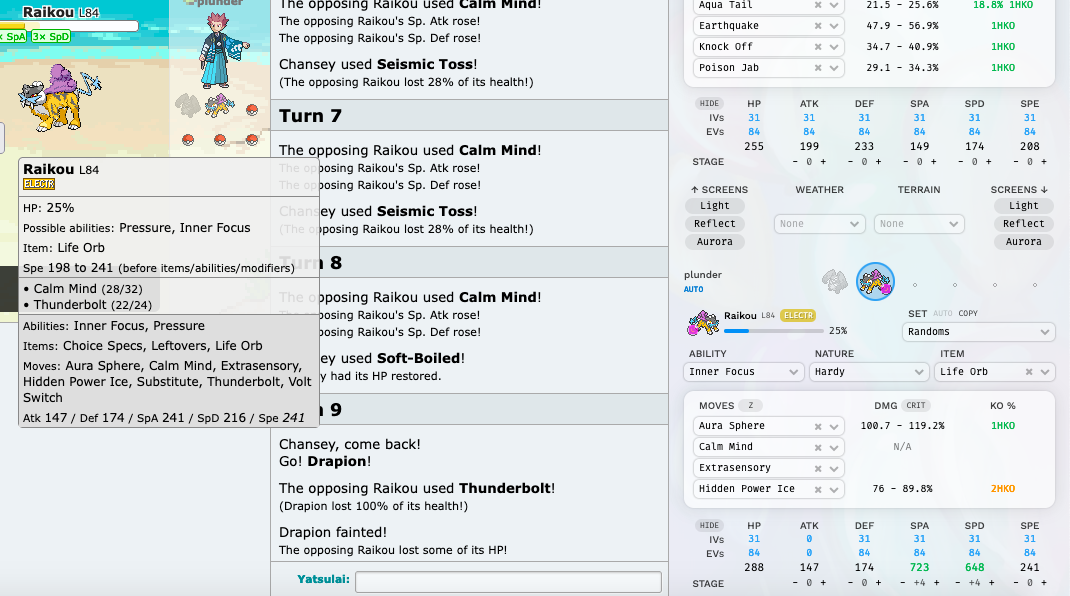Expand the Randoms set dropdown

pos(978,332)
